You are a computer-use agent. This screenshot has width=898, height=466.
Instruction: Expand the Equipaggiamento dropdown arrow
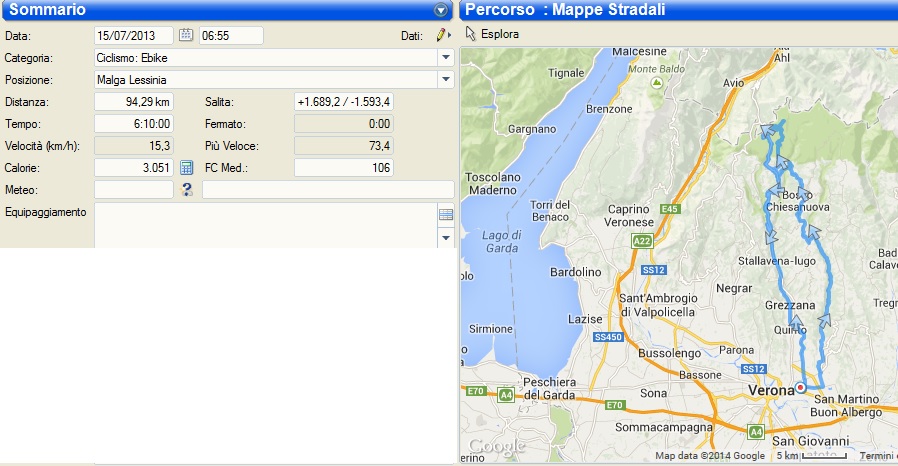(x=446, y=238)
